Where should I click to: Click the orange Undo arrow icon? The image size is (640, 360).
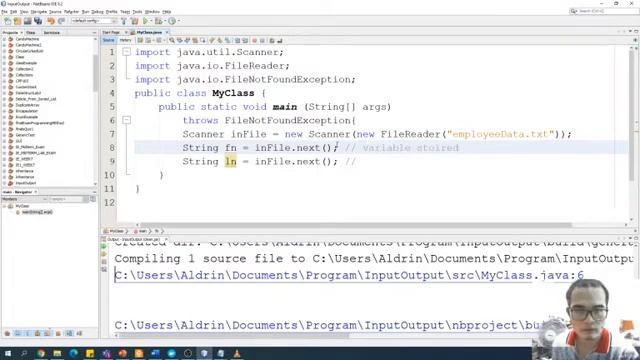pos(51,21)
